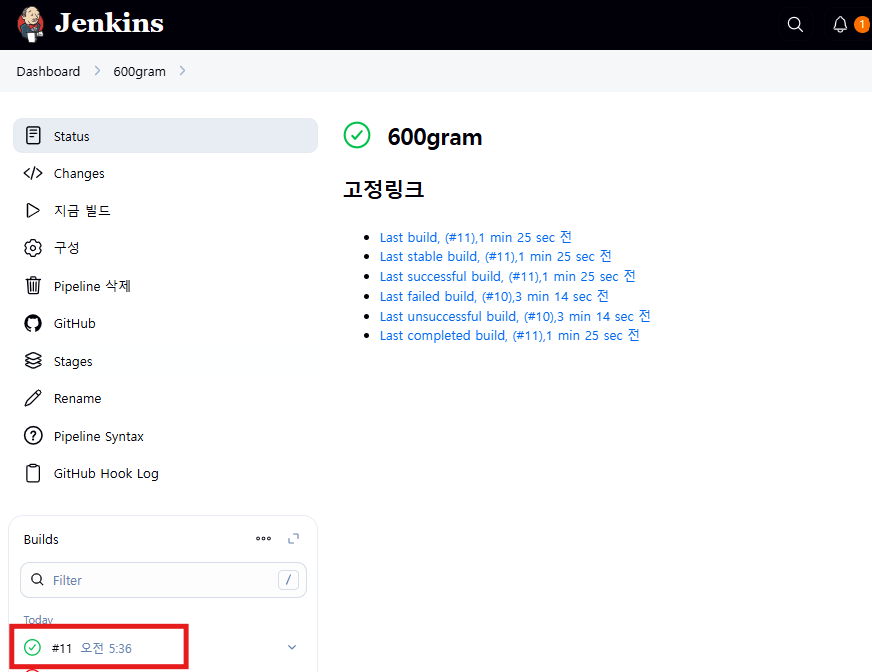Open the Last unsuccessful build (#10) link
Viewport: 872px width, 672px height.
click(515, 316)
